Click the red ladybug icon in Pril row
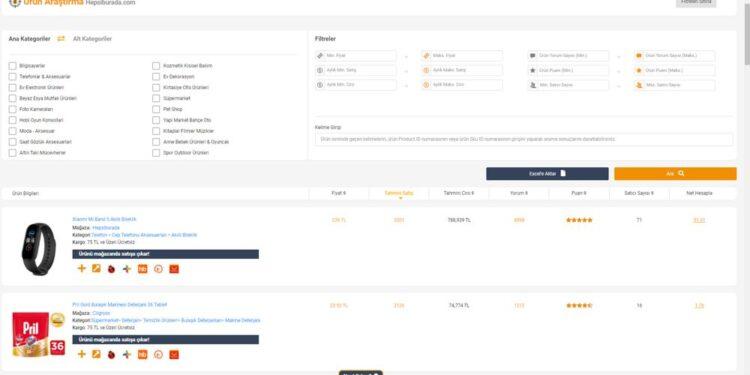Screen dimensions: 750x375 [x=111, y=355]
